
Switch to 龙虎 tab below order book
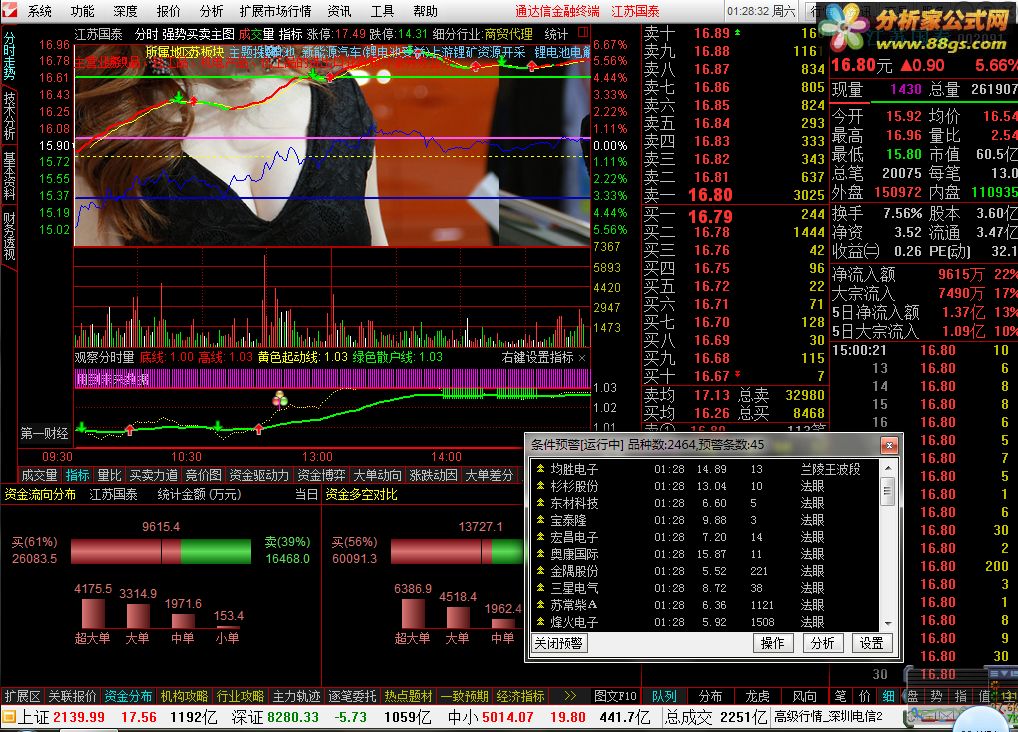click(757, 696)
